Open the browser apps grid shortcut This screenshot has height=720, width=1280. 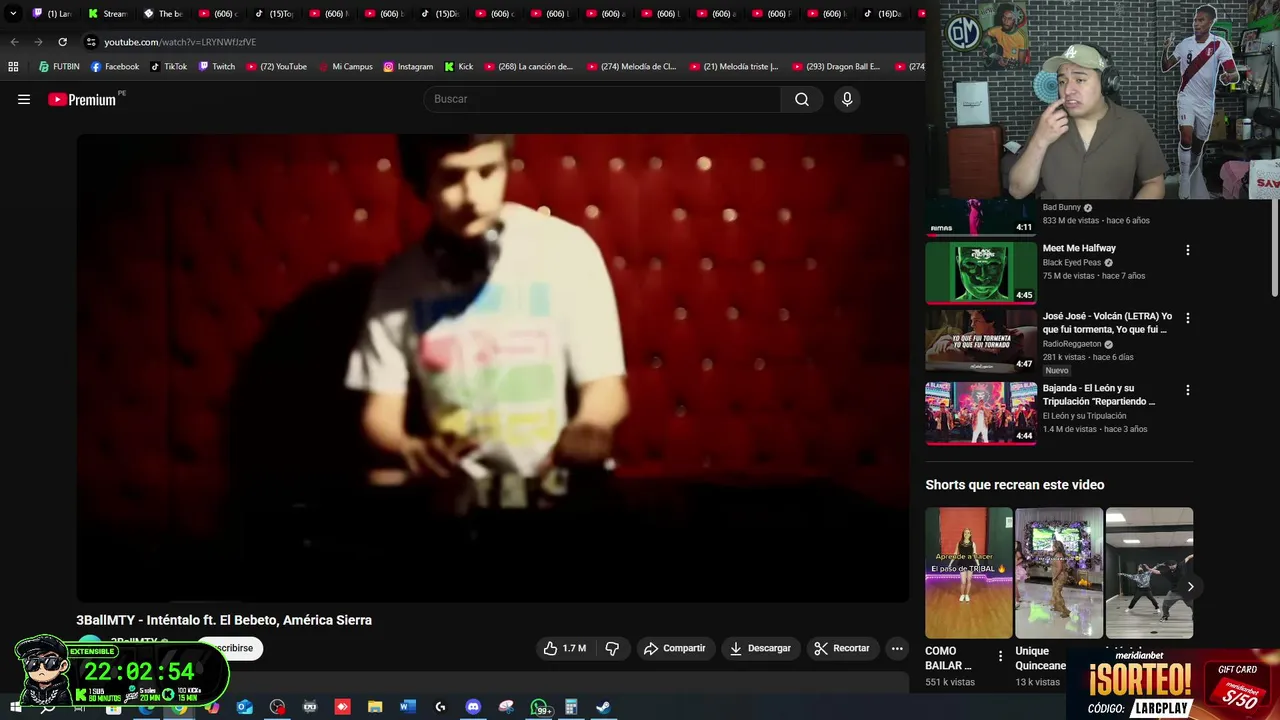(x=13, y=67)
